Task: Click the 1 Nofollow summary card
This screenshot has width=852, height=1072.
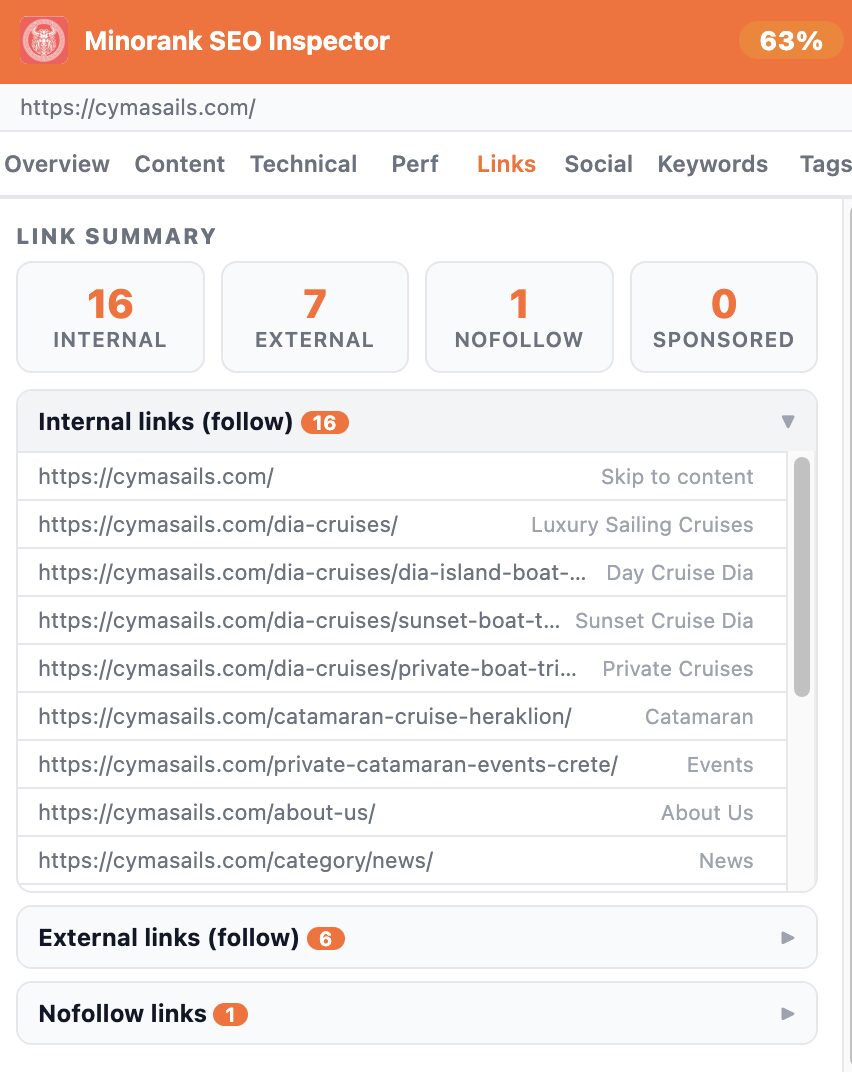Action: 519,317
